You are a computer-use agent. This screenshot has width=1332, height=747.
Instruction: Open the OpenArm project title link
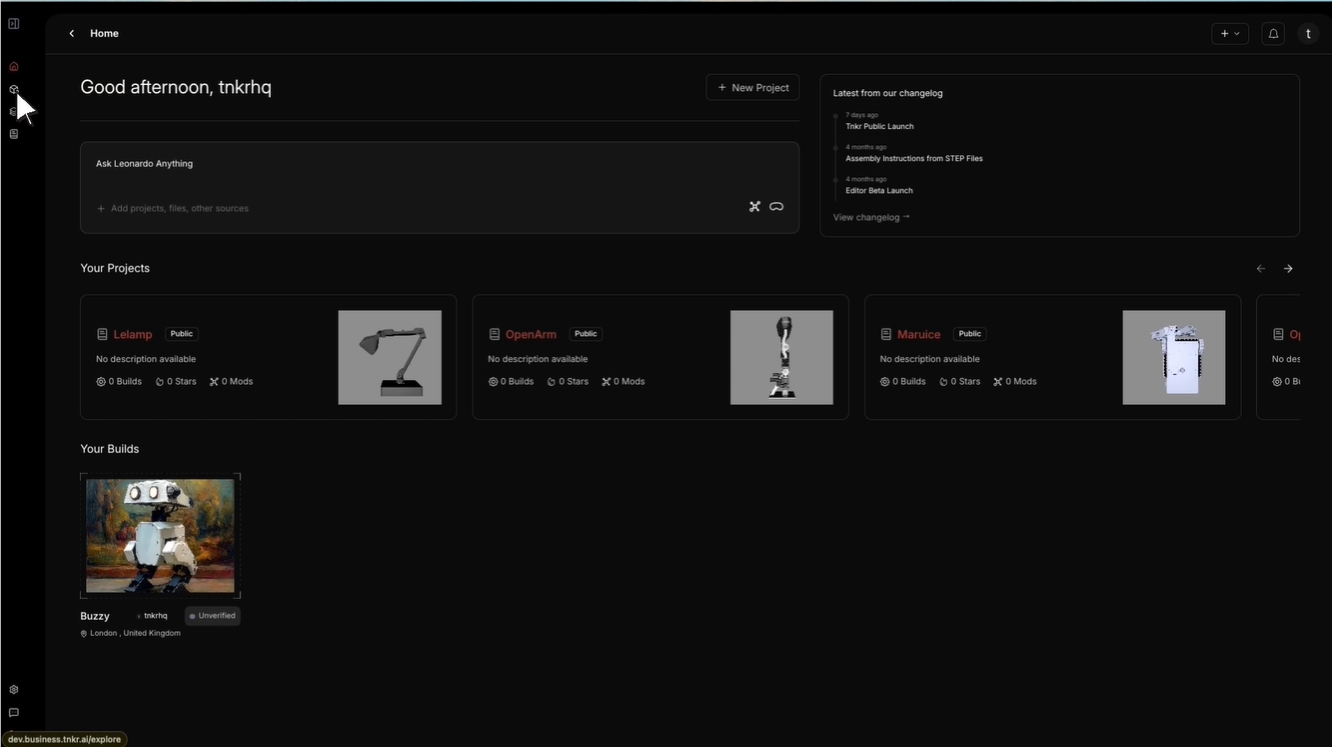(x=531, y=334)
